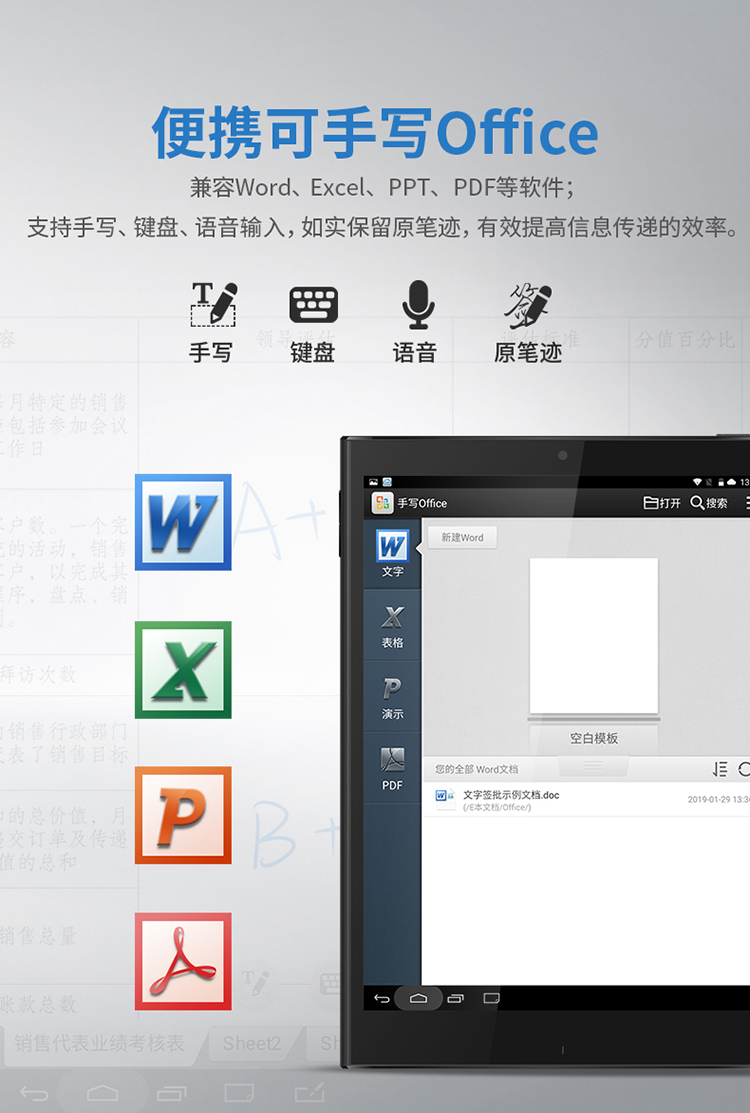Click the large Word icon on left
750x1113 pixels.
coord(183,522)
